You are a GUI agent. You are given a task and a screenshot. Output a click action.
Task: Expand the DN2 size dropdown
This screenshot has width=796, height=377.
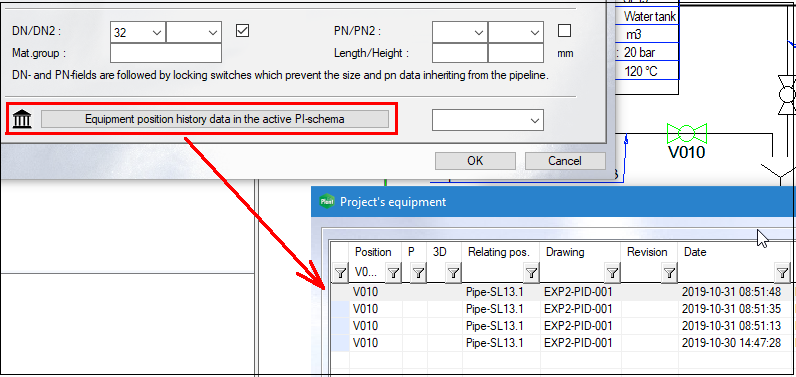(194, 32)
